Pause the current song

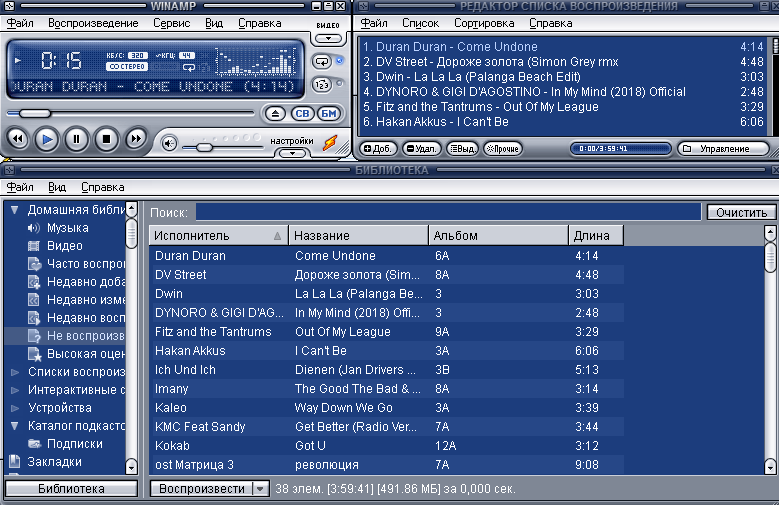[76, 139]
